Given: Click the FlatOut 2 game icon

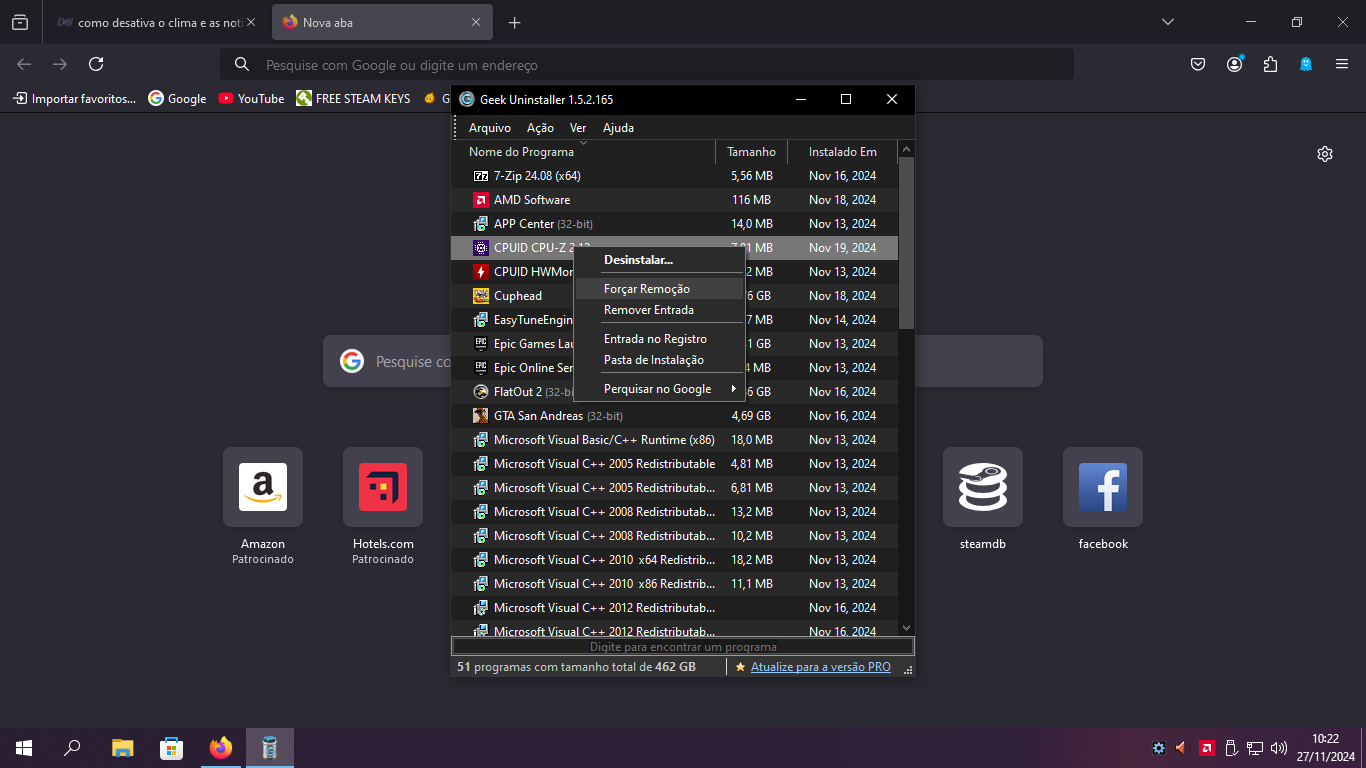Looking at the screenshot, I should point(481,392).
